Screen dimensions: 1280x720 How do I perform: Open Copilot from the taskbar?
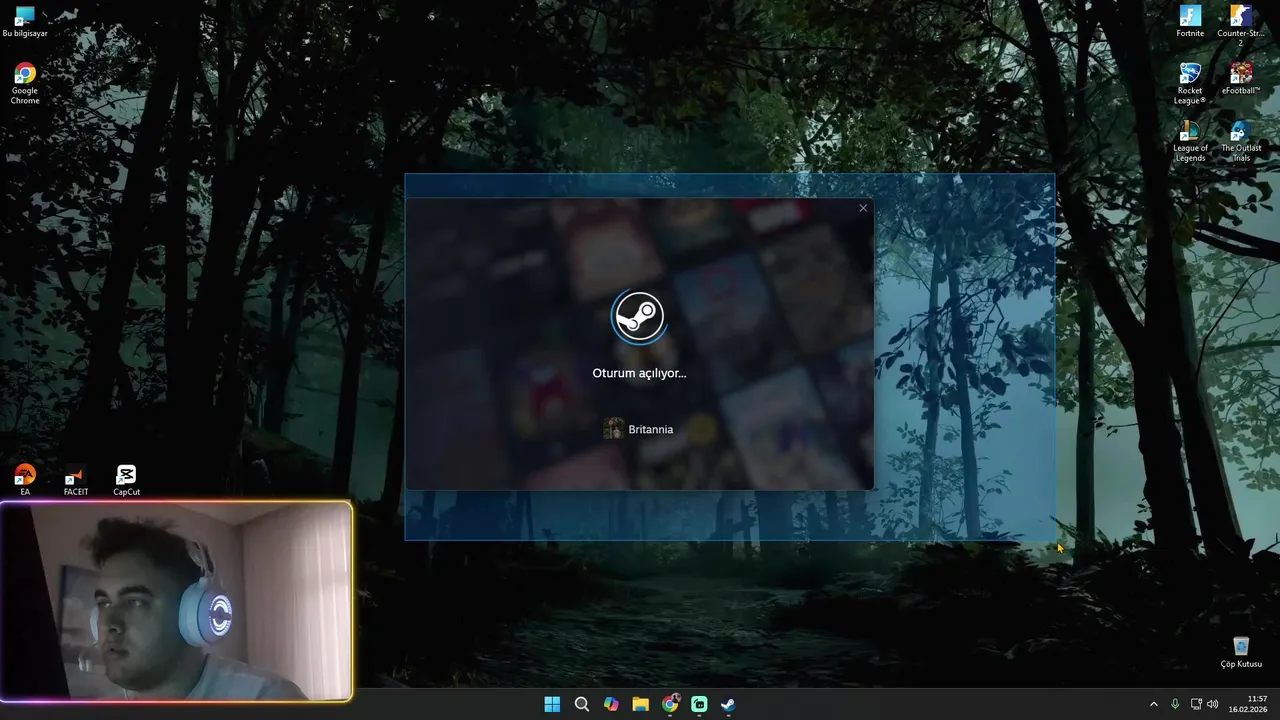coord(611,704)
